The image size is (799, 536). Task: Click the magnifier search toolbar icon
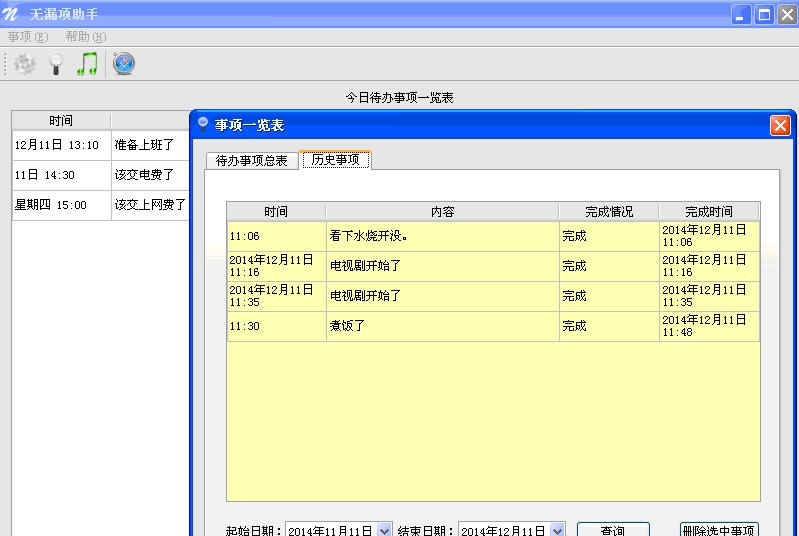tap(56, 64)
